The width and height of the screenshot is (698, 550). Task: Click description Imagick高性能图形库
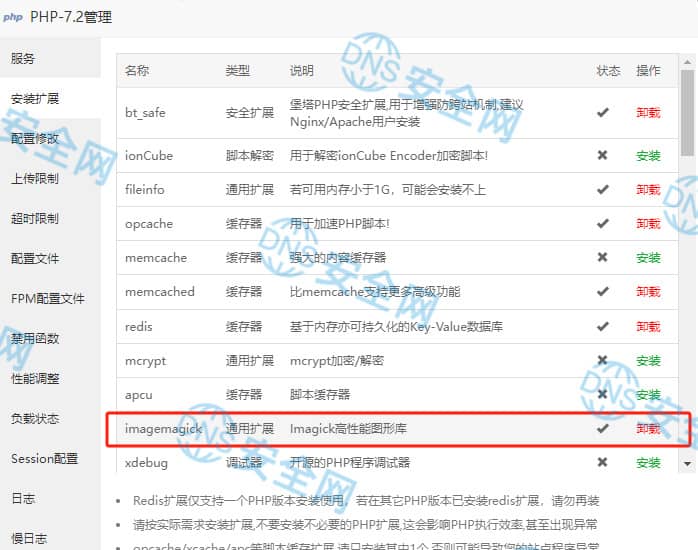348,429
